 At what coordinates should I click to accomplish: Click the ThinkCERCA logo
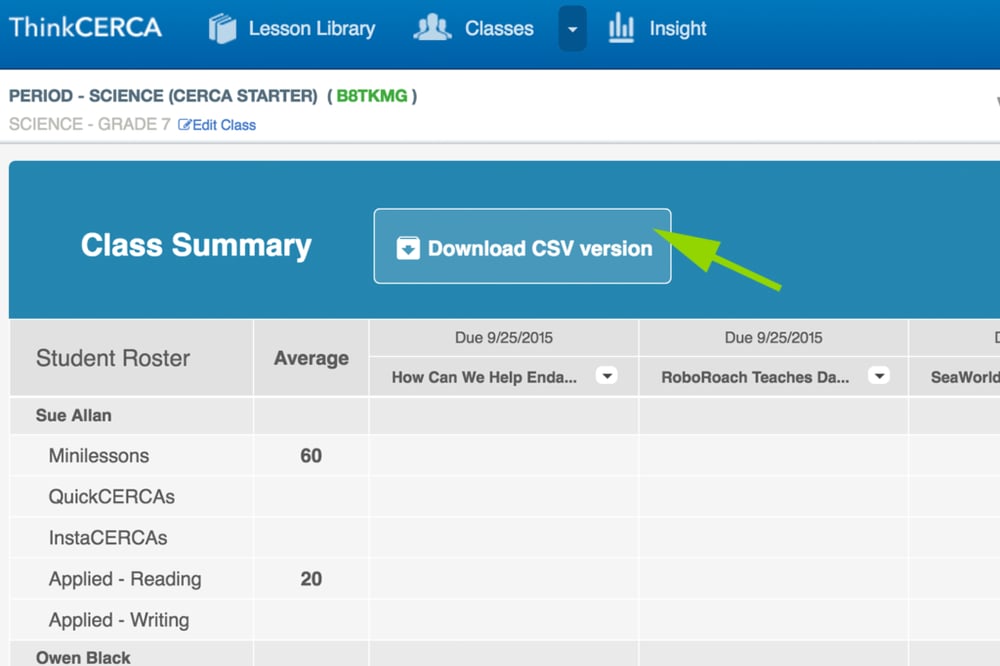(85, 28)
